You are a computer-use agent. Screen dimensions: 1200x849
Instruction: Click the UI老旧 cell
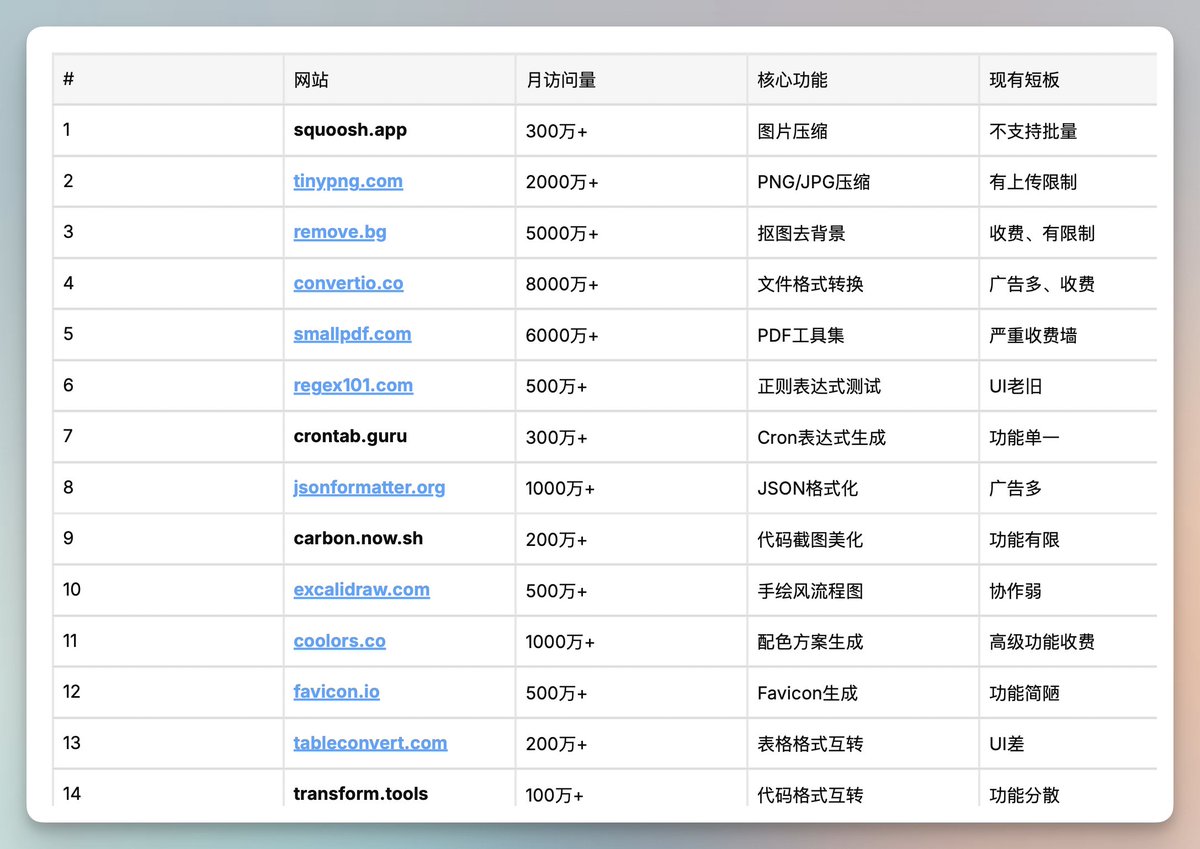pos(1068,385)
